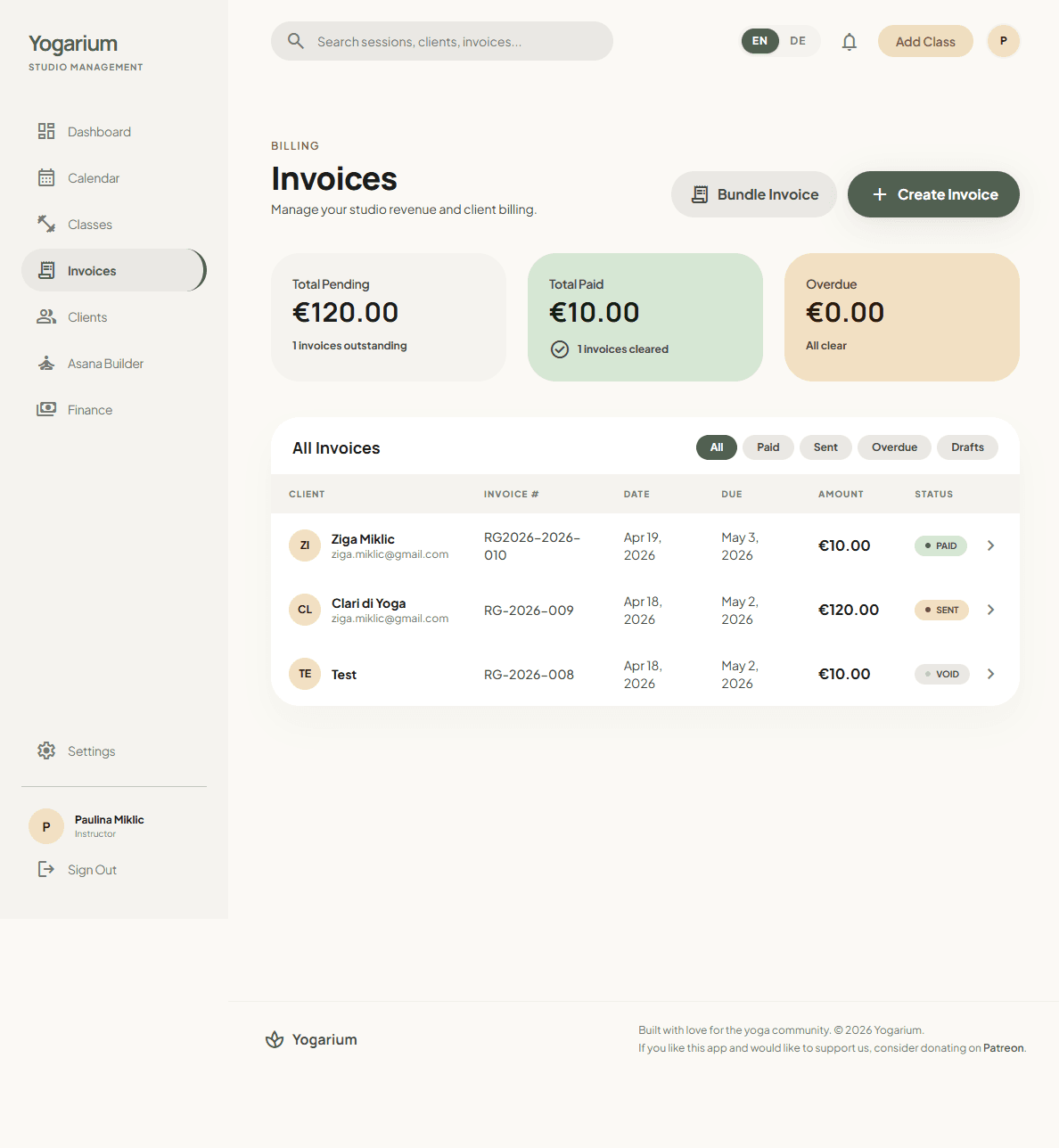Screen dimensions: 1059x1148
Task: Select the Drafts filter pill
Action: pyautogui.click(x=967, y=447)
